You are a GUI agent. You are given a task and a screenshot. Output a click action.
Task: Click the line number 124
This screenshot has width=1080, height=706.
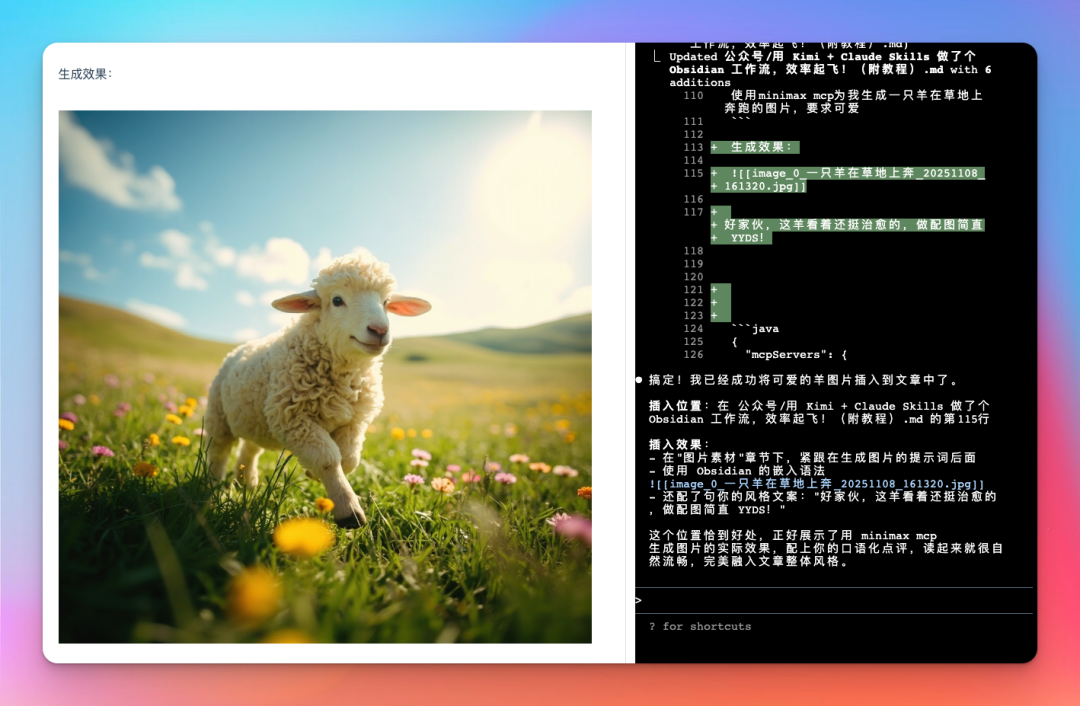(693, 329)
